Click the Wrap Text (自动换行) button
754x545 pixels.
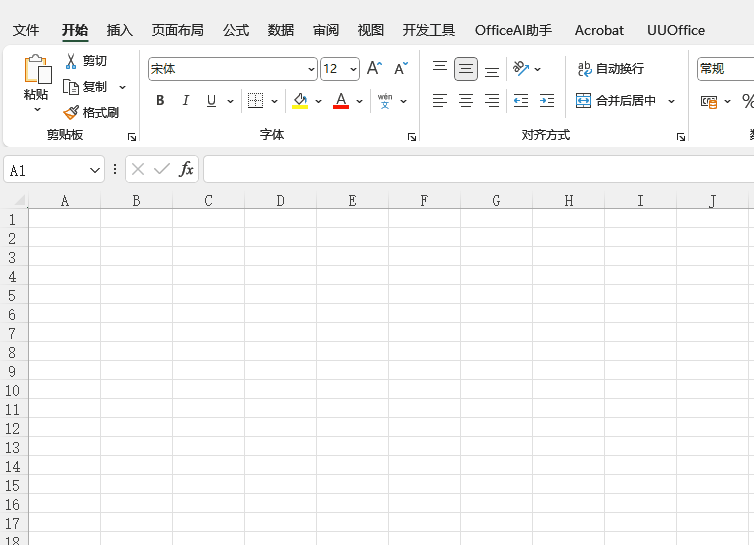pyautogui.click(x=611, y=69)
